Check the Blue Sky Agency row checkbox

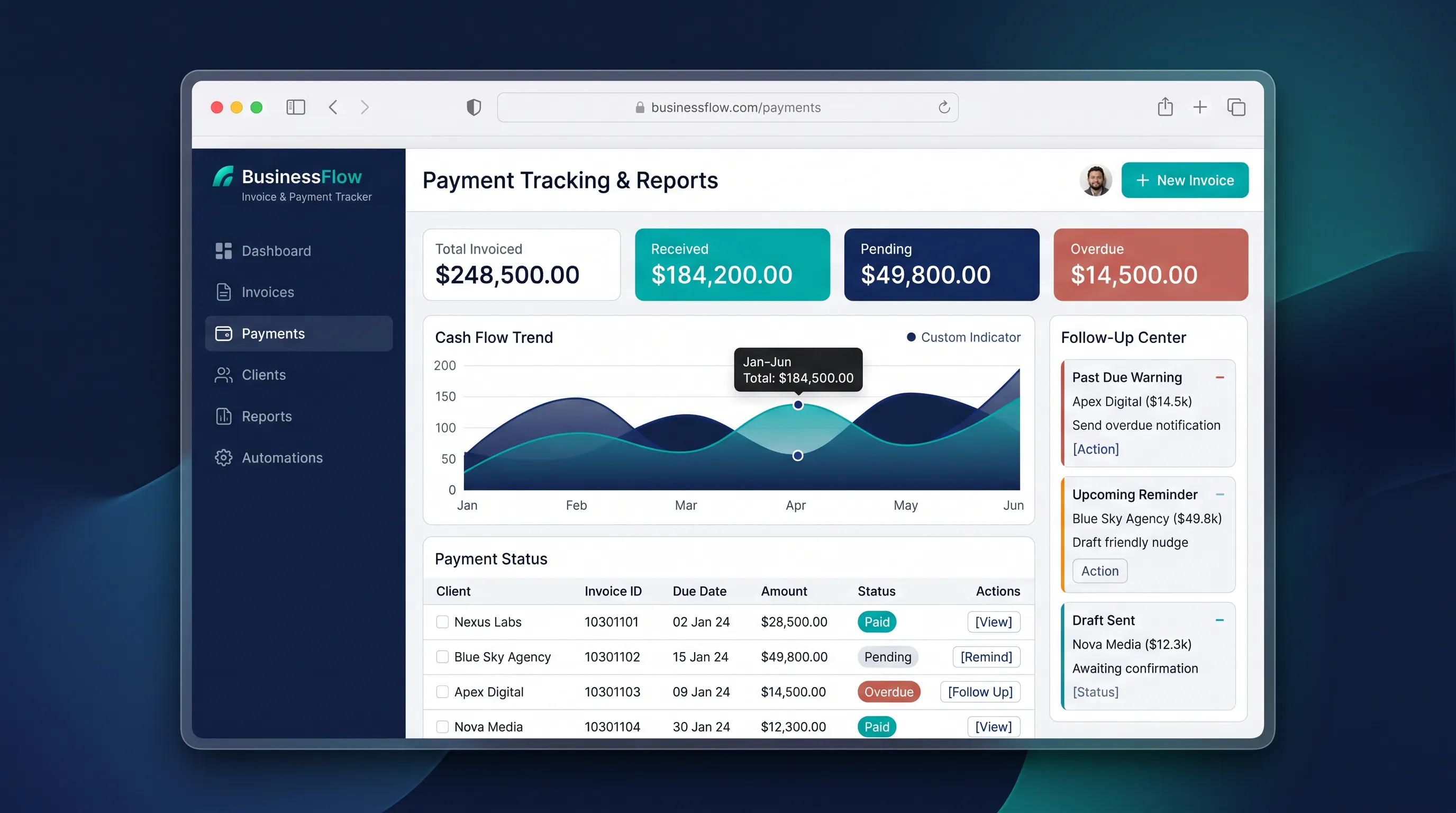click(x=442, y=657)
